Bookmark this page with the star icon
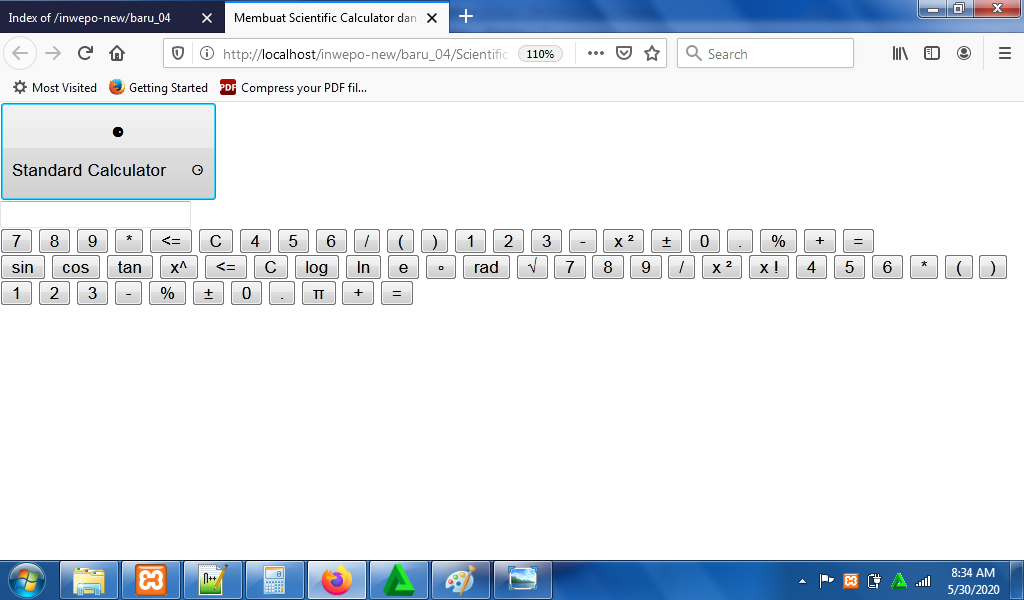This screenshot has height=600, width=1024. pos(652,54)
